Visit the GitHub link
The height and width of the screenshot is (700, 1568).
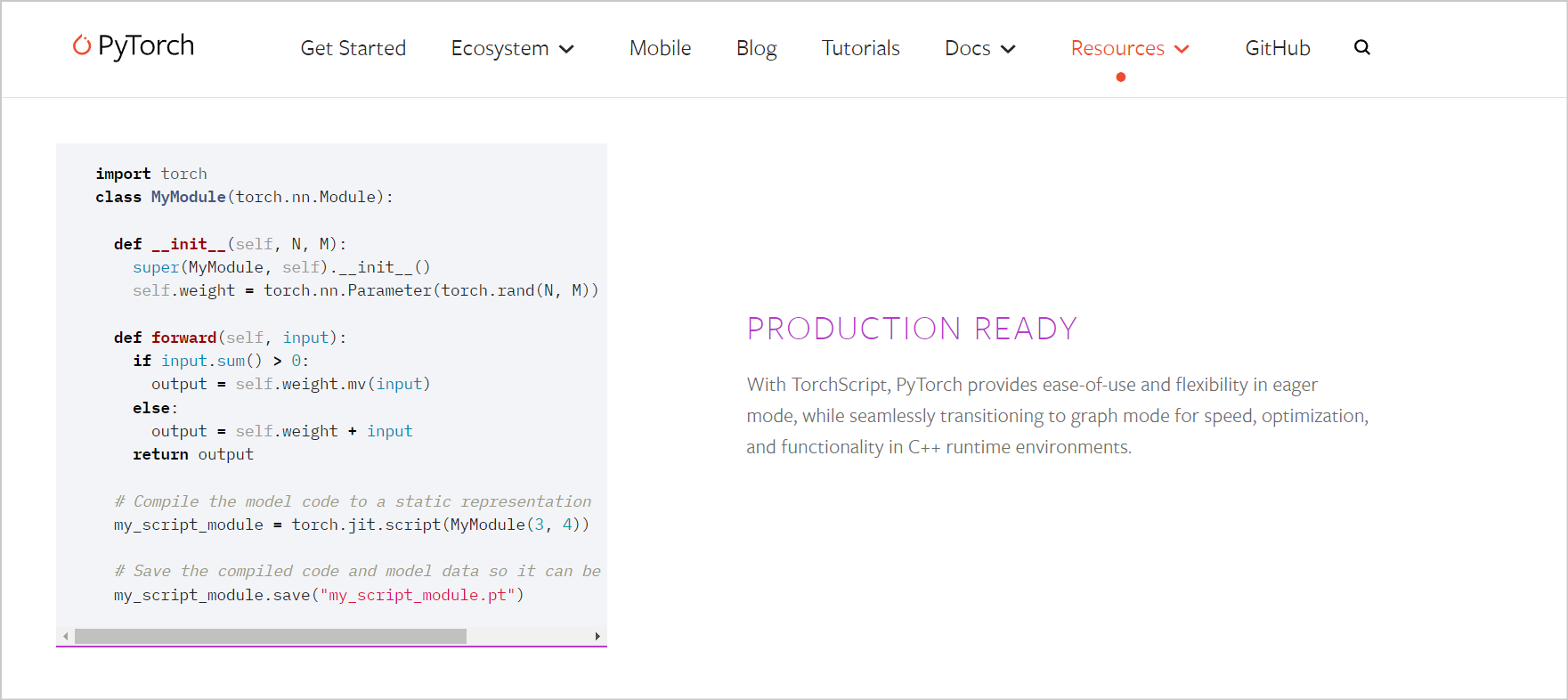click(1278, 48)
